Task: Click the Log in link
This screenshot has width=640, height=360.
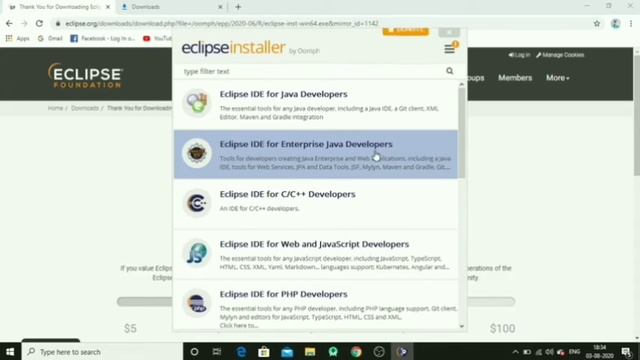Action: [519, 55]
